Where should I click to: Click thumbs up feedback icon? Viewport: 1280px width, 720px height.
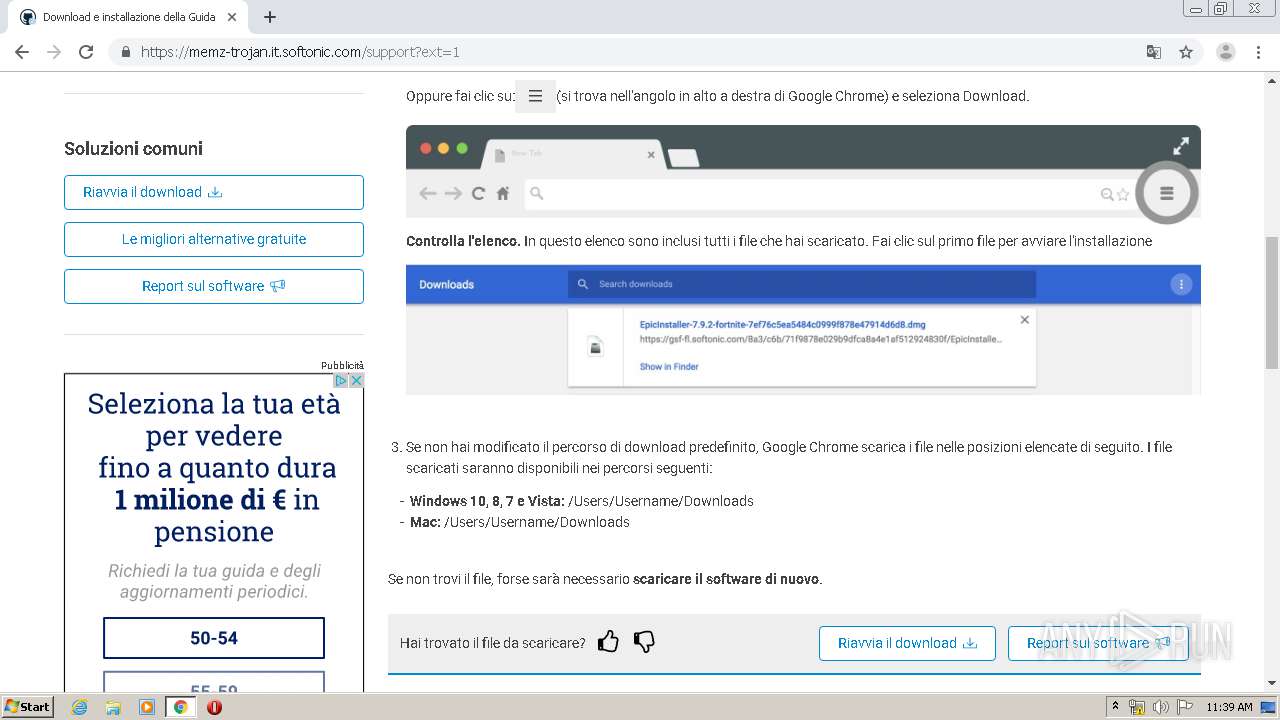click(x=608, y=642)
